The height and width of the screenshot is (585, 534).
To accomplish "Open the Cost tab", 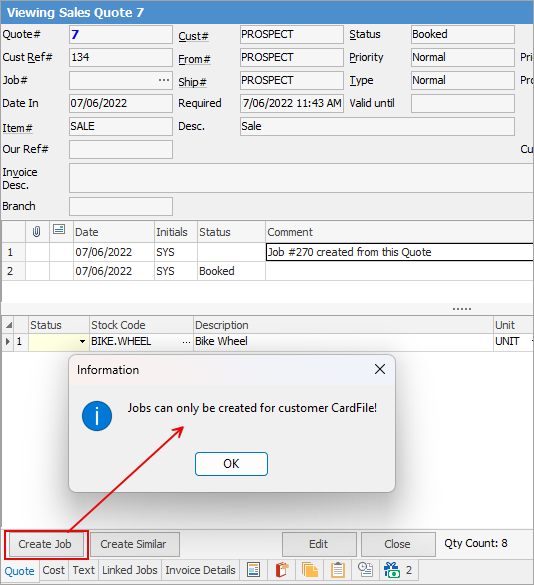I will pyautogui.click(x=53, y=570).
